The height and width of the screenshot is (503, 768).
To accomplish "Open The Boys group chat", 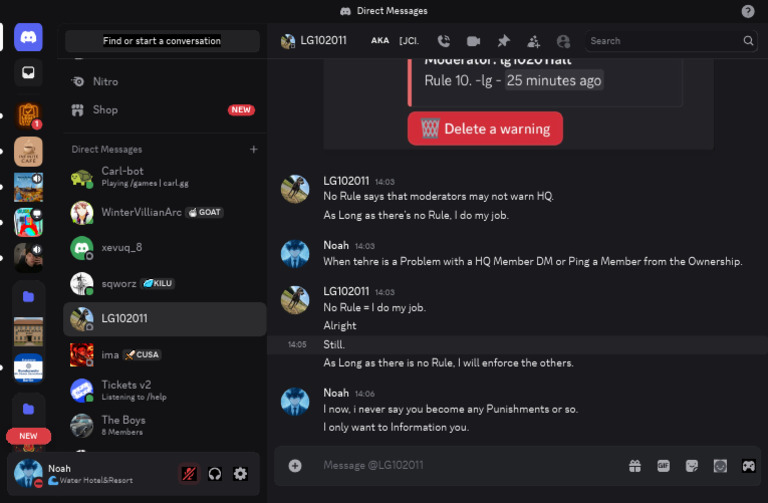I will (164, 425).
